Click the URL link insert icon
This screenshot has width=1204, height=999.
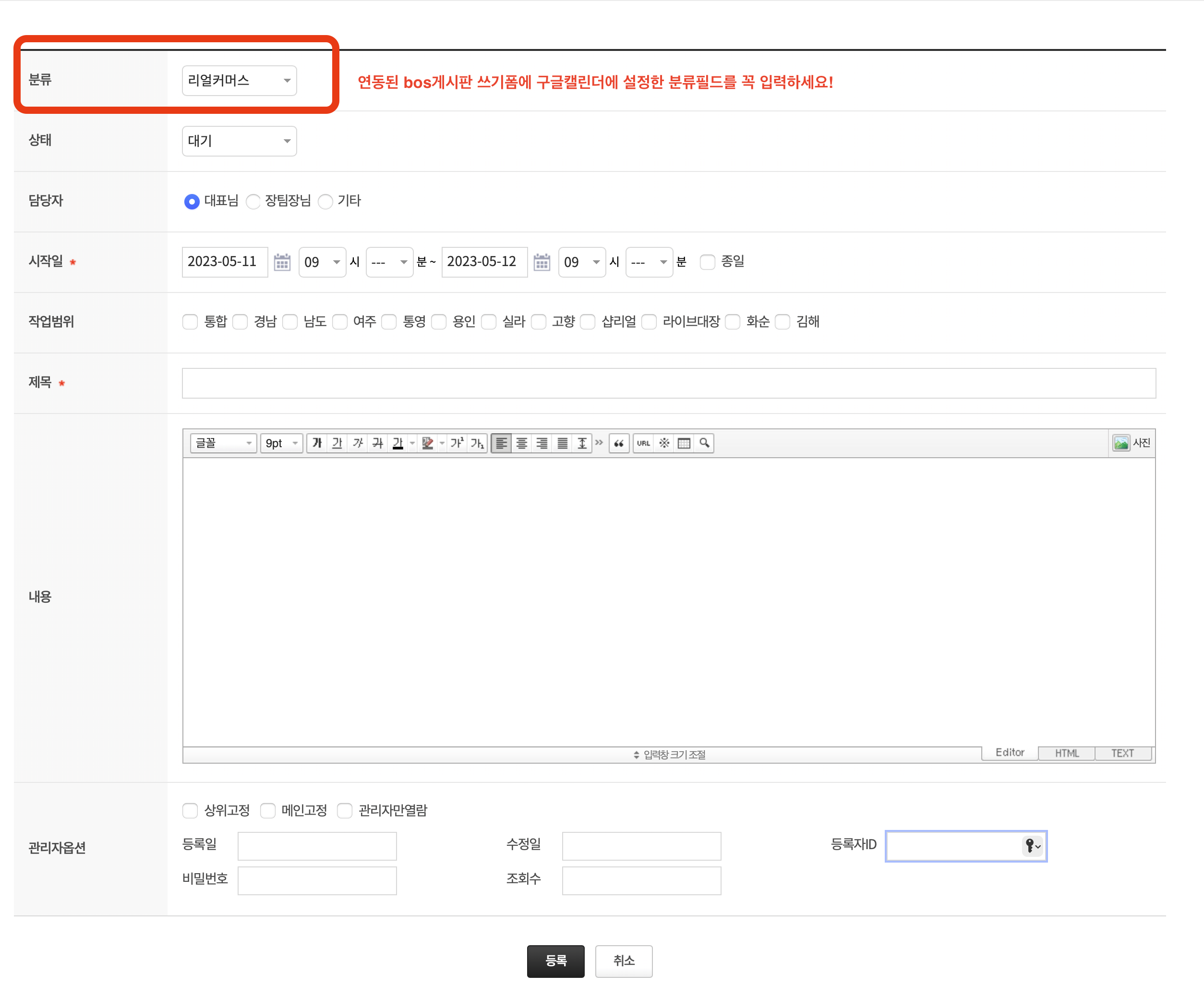pos(643,443)
